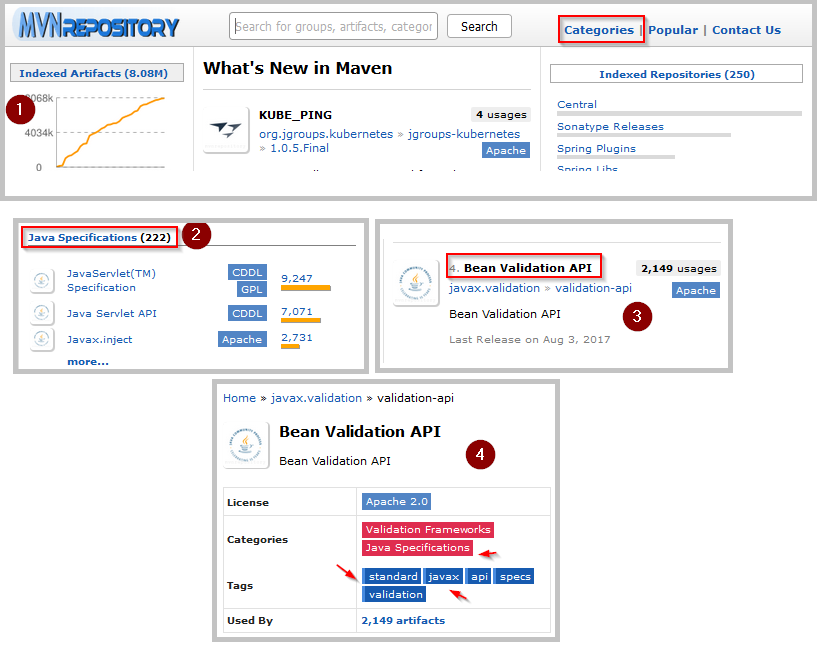
Task: Open the Sonatype Releases repository link
Action: point(610,126)
